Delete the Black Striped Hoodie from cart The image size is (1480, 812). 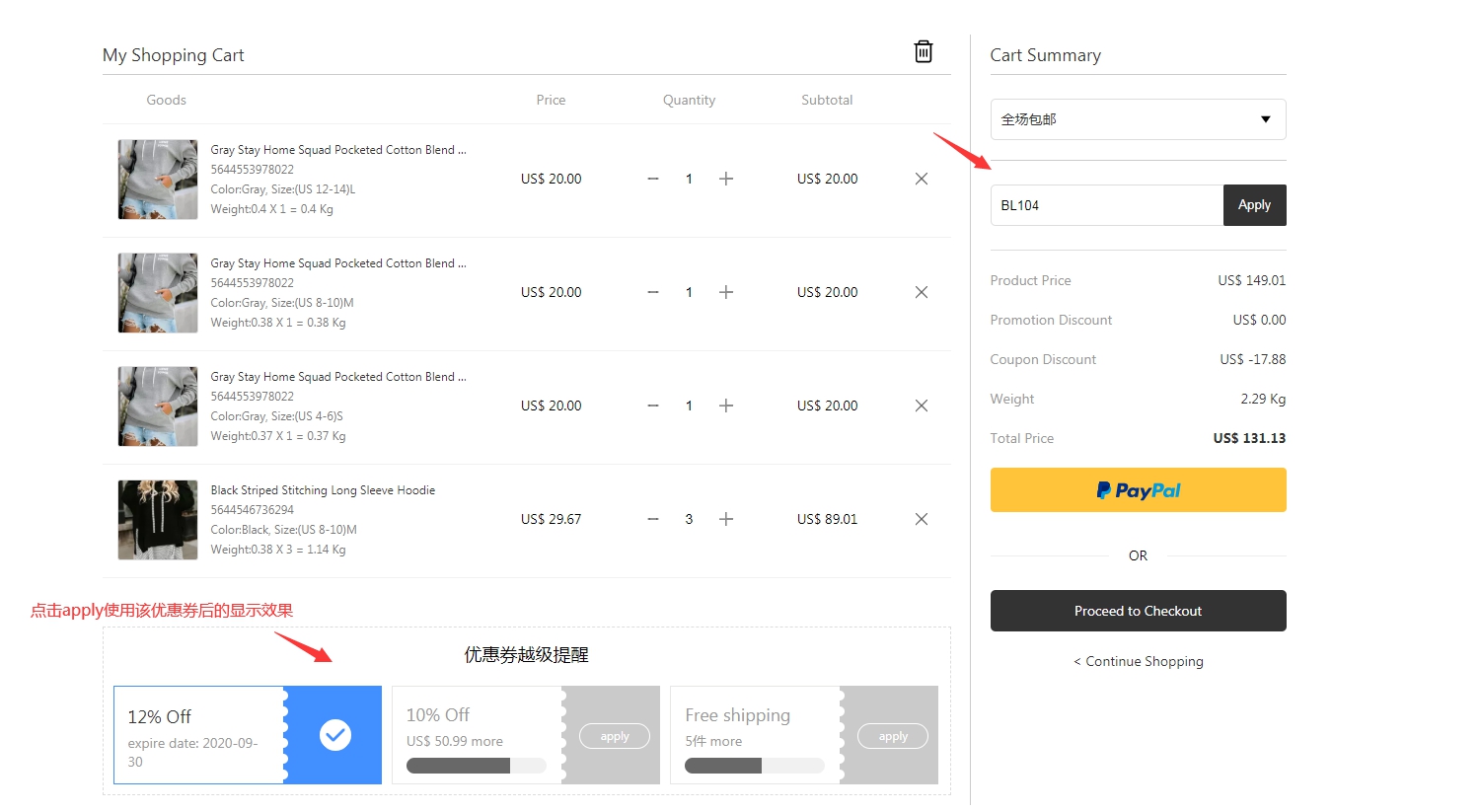[921, 519]
